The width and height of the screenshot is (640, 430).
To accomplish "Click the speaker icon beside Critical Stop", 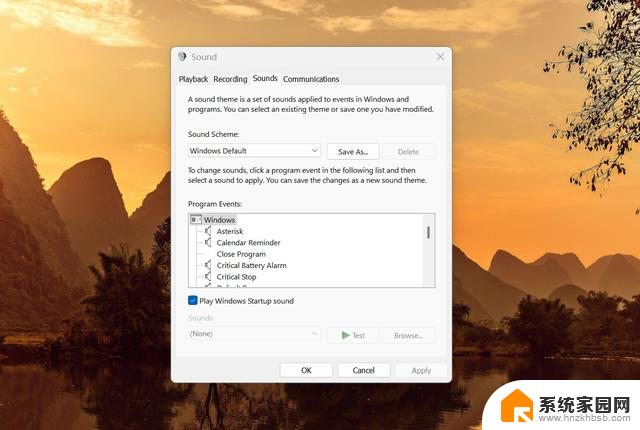I will (x=208, y=277).
